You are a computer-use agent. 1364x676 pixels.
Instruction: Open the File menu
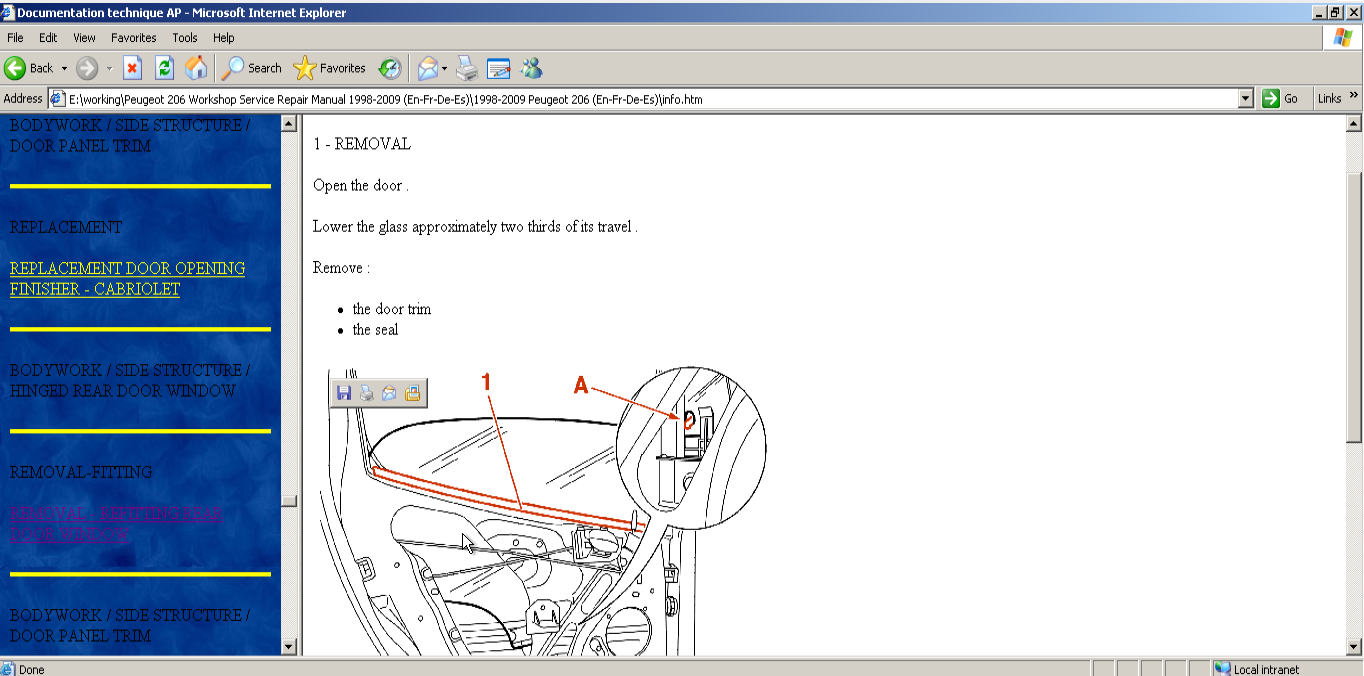click(x=15, y=38)
